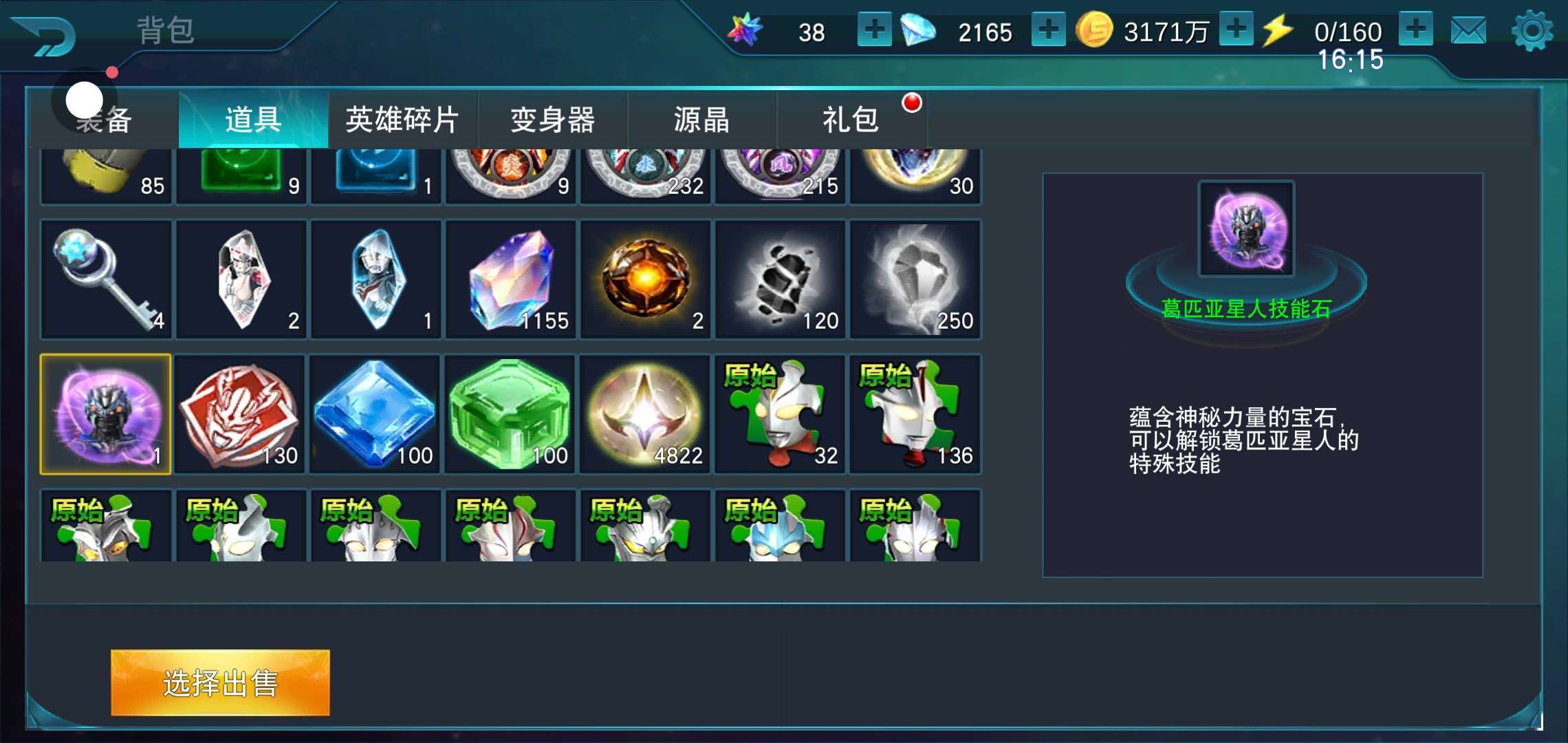Open the settings gear icon
The height and width of the screenshot is (743, 1568).
coord(1532,30)
